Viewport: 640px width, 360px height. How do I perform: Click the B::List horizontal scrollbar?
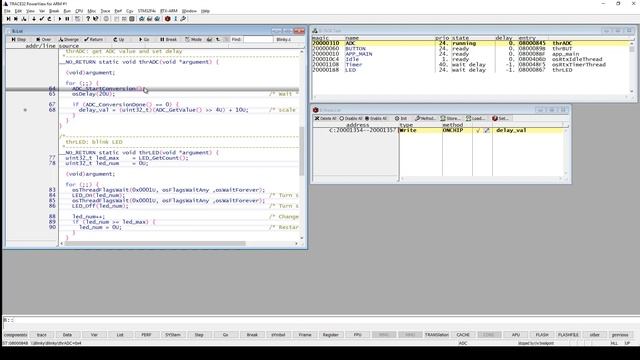click(180, 244)
